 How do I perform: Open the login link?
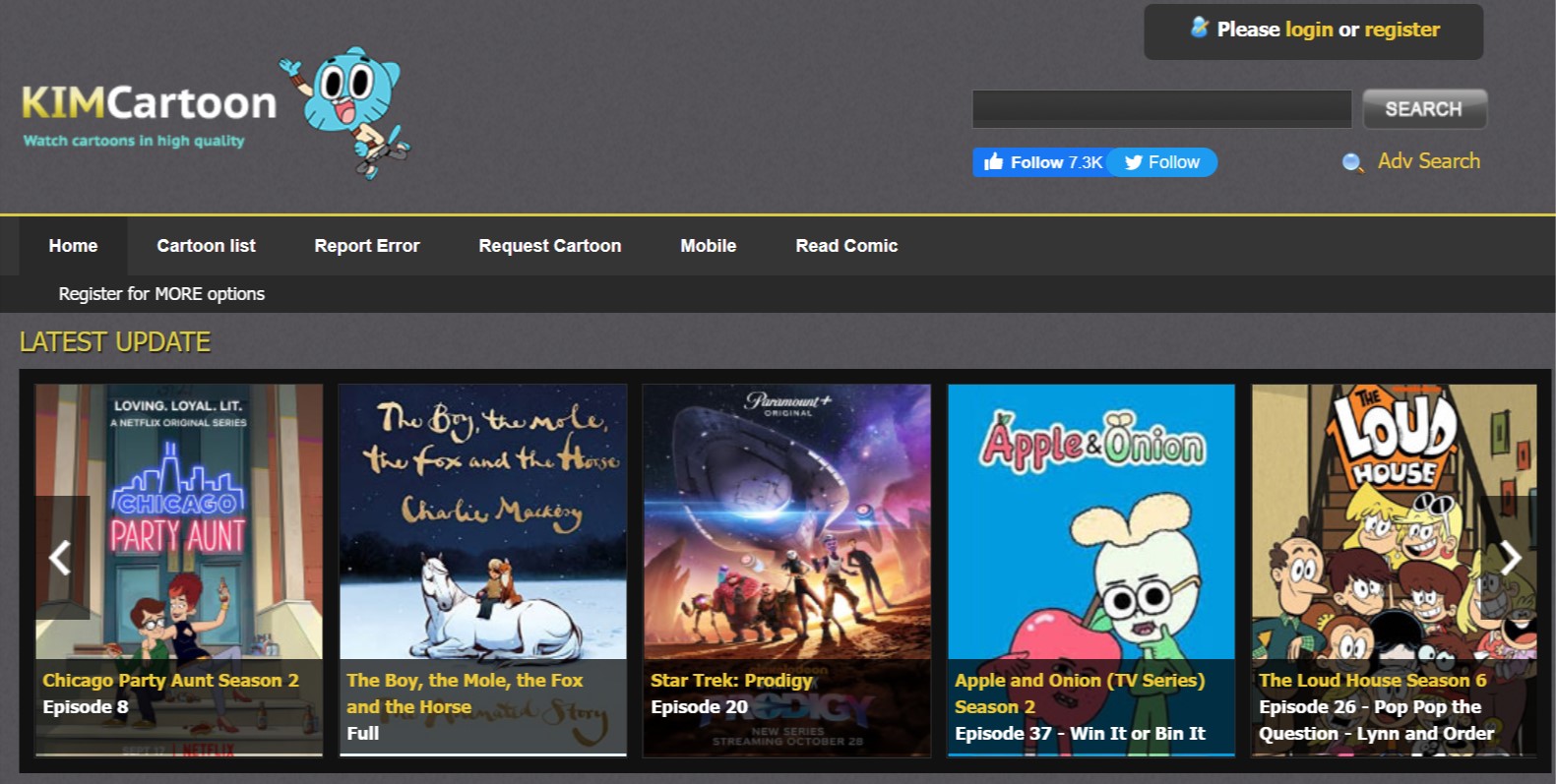coord(1309,30)
